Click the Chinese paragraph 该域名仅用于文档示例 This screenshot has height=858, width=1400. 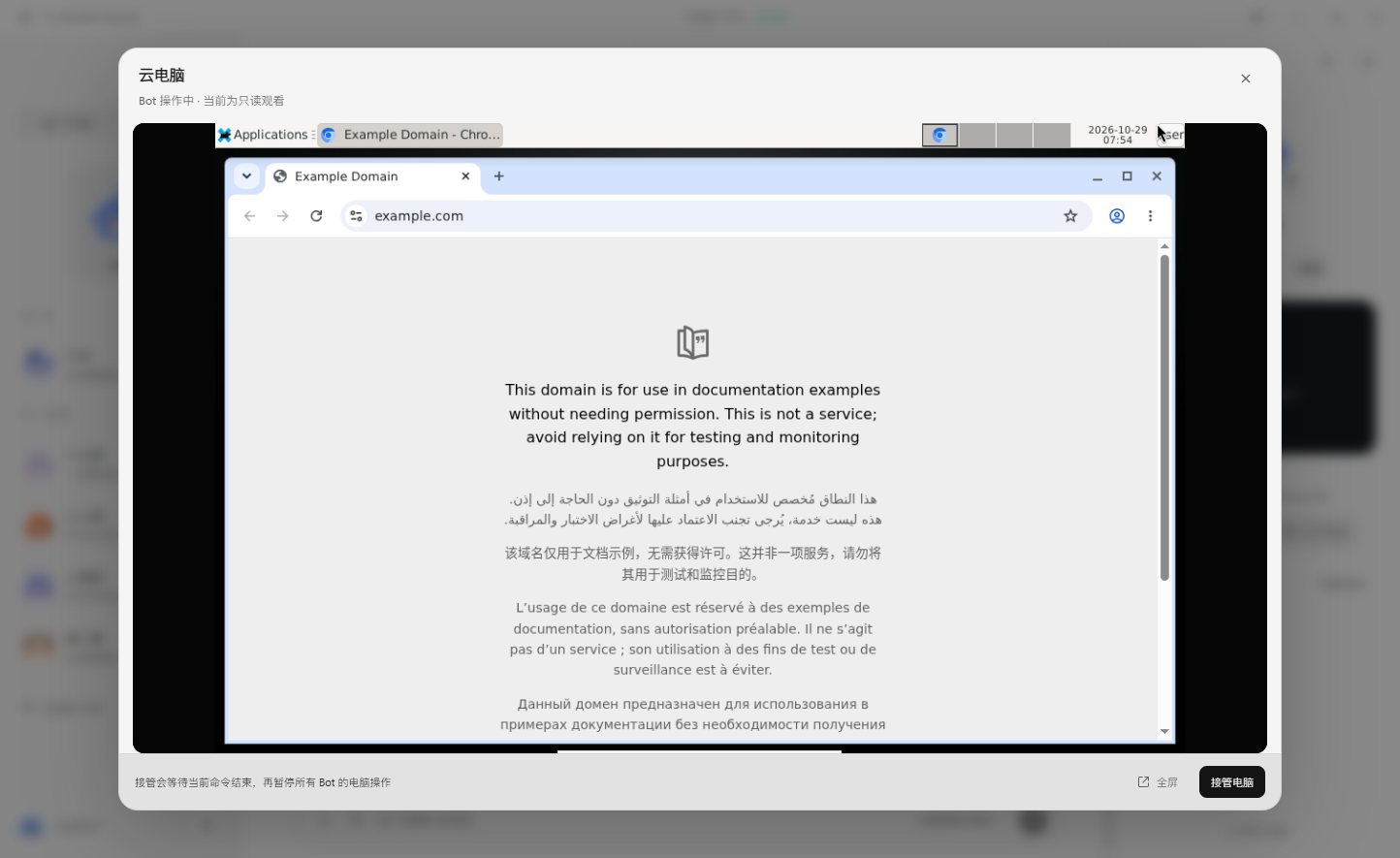click(693, 563)
